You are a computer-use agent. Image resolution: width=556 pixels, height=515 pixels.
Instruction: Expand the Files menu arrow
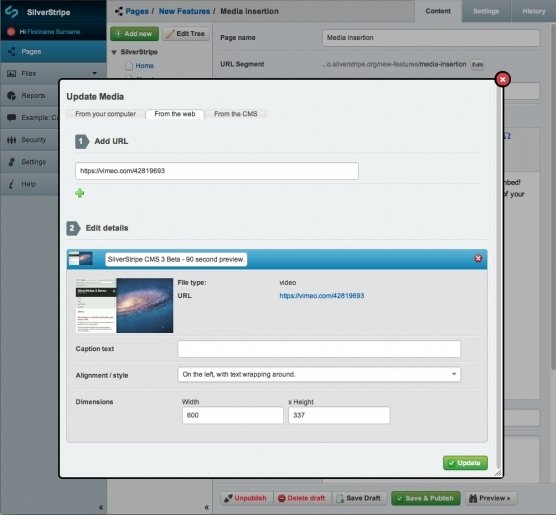tap(95, 73)
